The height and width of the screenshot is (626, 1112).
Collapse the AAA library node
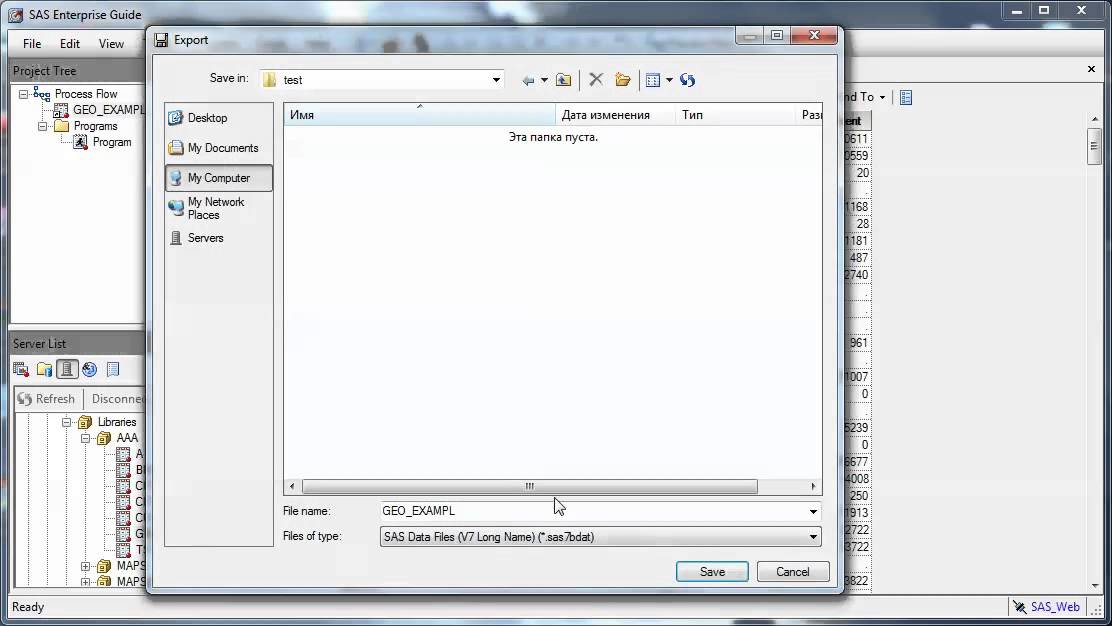coord(85,438)
